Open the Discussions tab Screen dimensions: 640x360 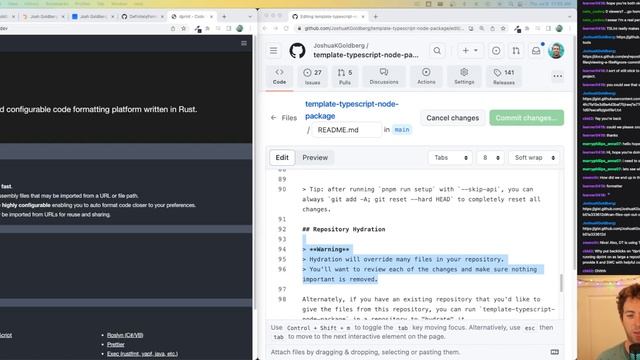point(384,76)
